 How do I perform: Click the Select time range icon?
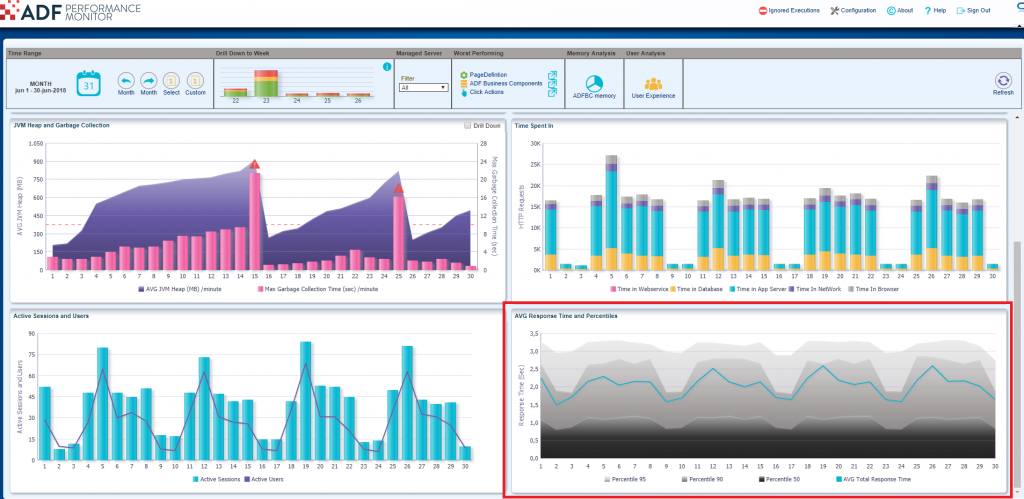pyautogui.click(x=171, y=80)
